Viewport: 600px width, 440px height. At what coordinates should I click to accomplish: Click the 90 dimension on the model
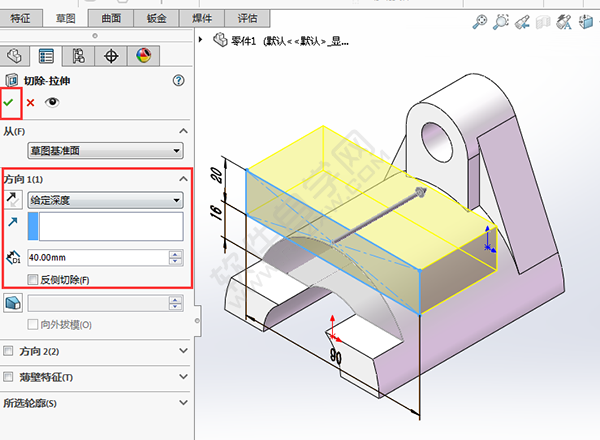click(336, 357)
